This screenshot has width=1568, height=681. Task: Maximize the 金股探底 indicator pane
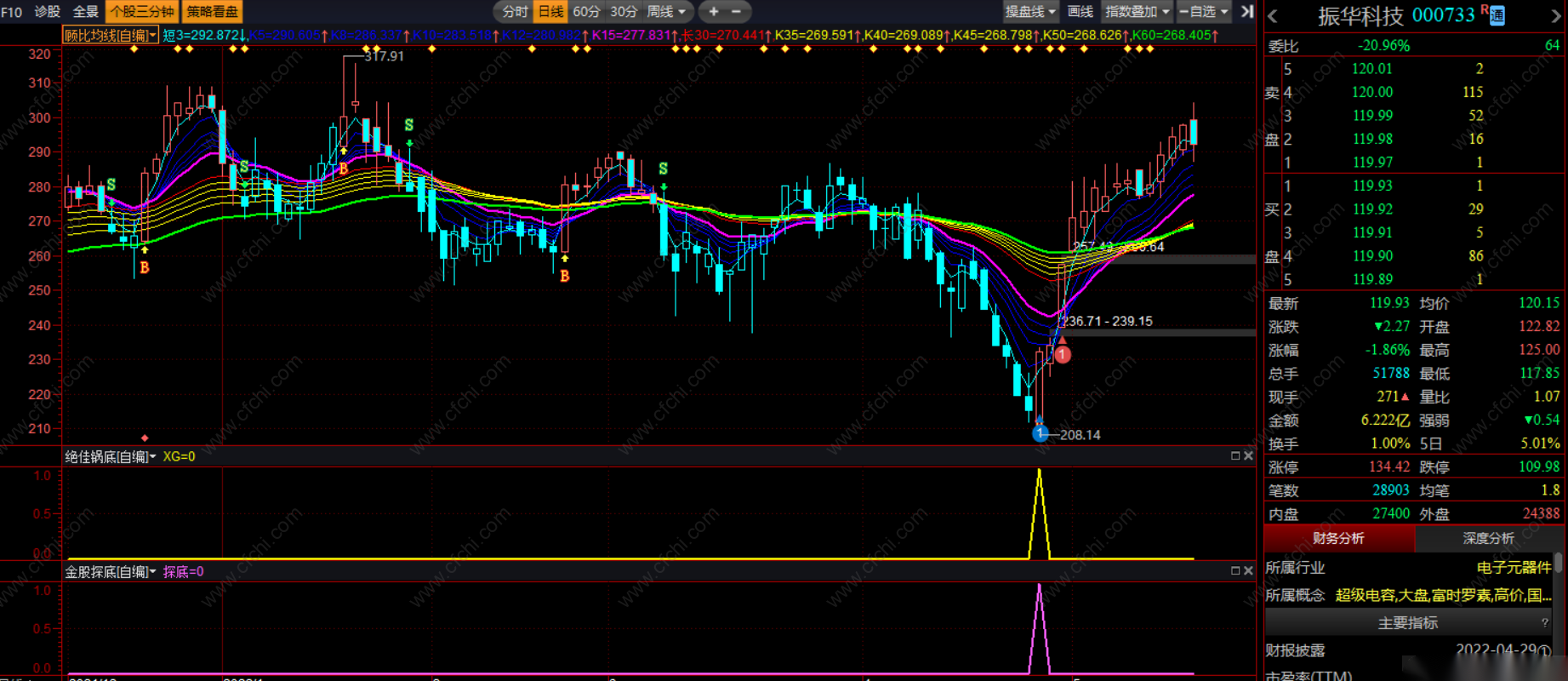pyautogui.click(x=1235, y=571)
